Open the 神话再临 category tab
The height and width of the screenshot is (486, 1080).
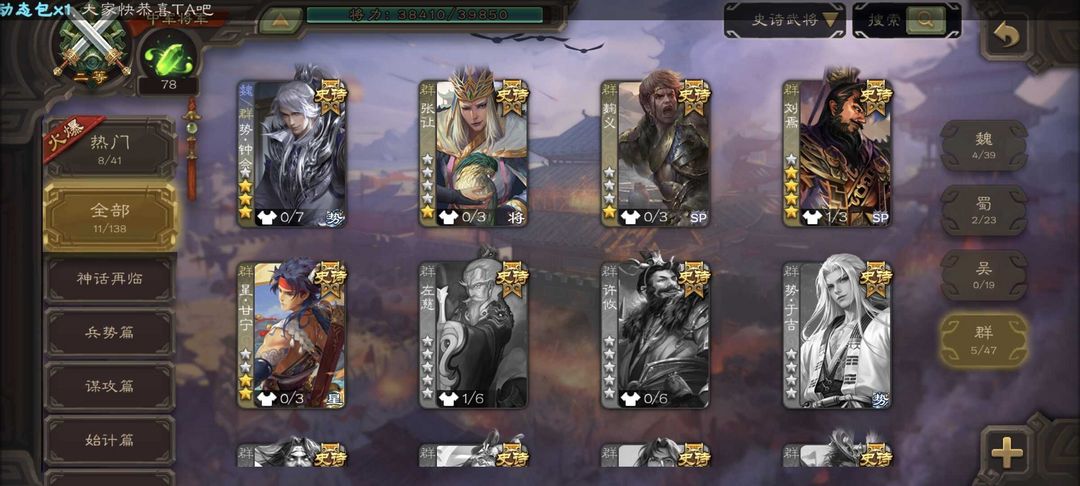110,279
